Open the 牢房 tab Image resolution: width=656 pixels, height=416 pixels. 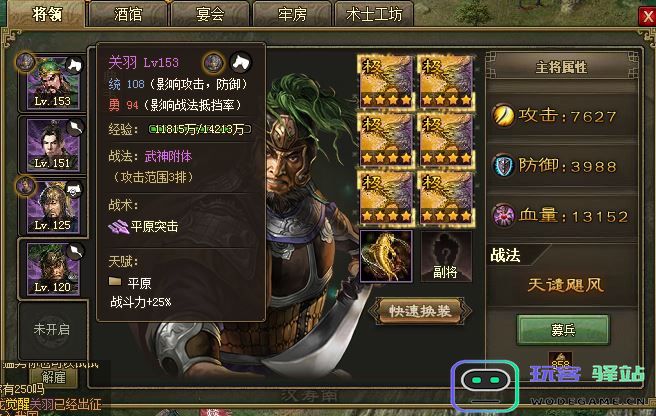pyautogui.click(x=292, y=14)
